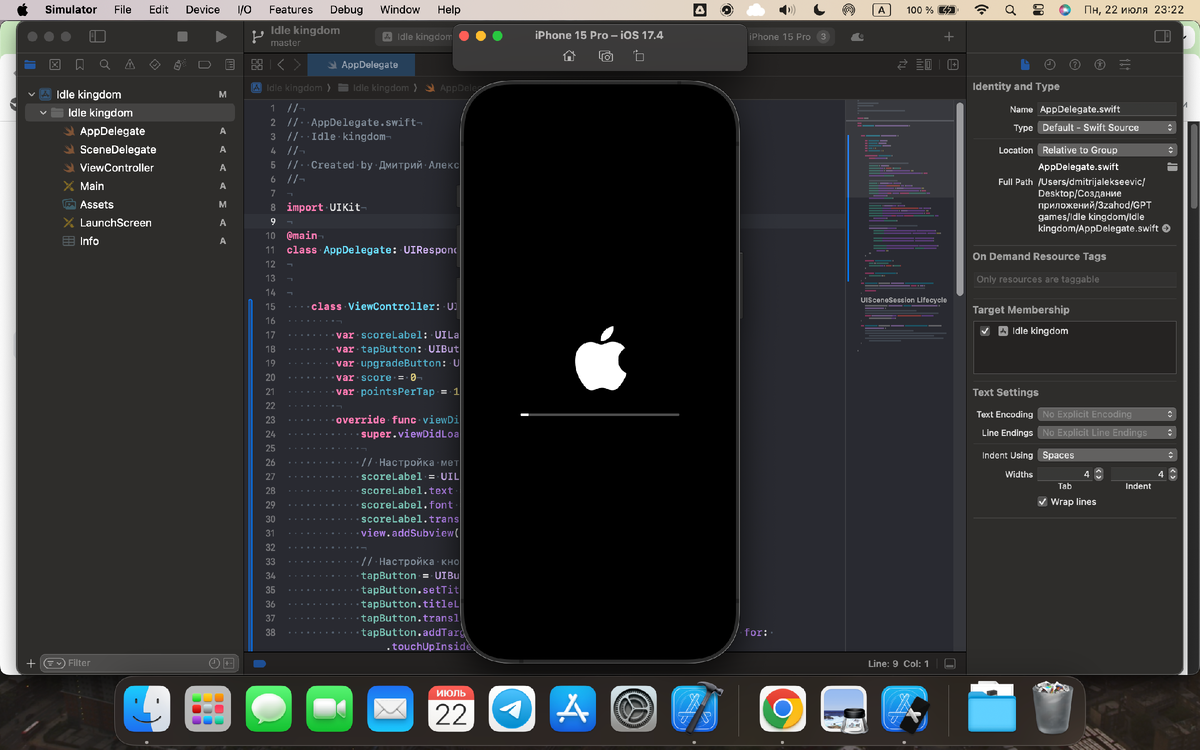Open the Issue navigator

130,65
